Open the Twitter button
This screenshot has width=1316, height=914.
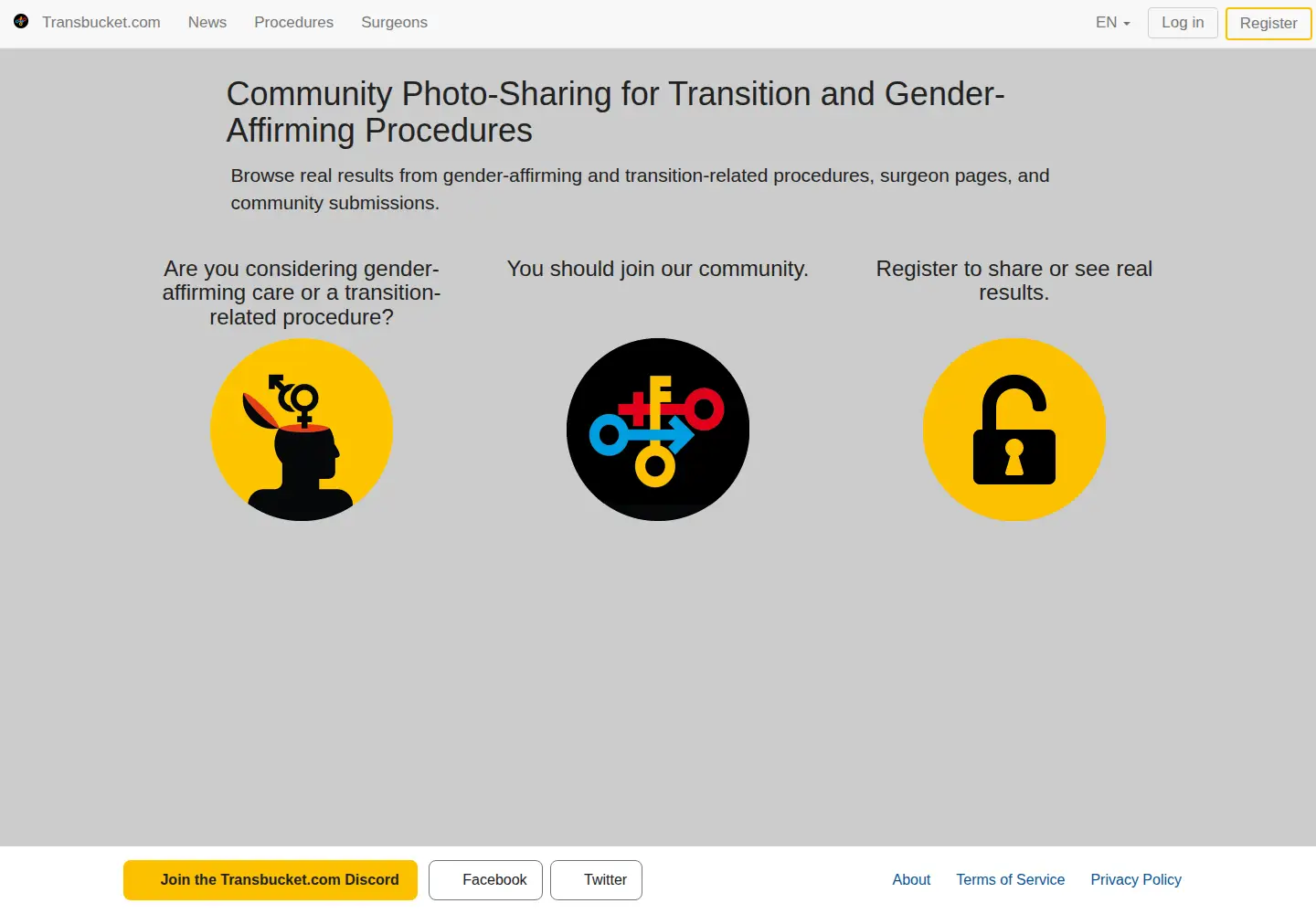(x=596, y=880)
